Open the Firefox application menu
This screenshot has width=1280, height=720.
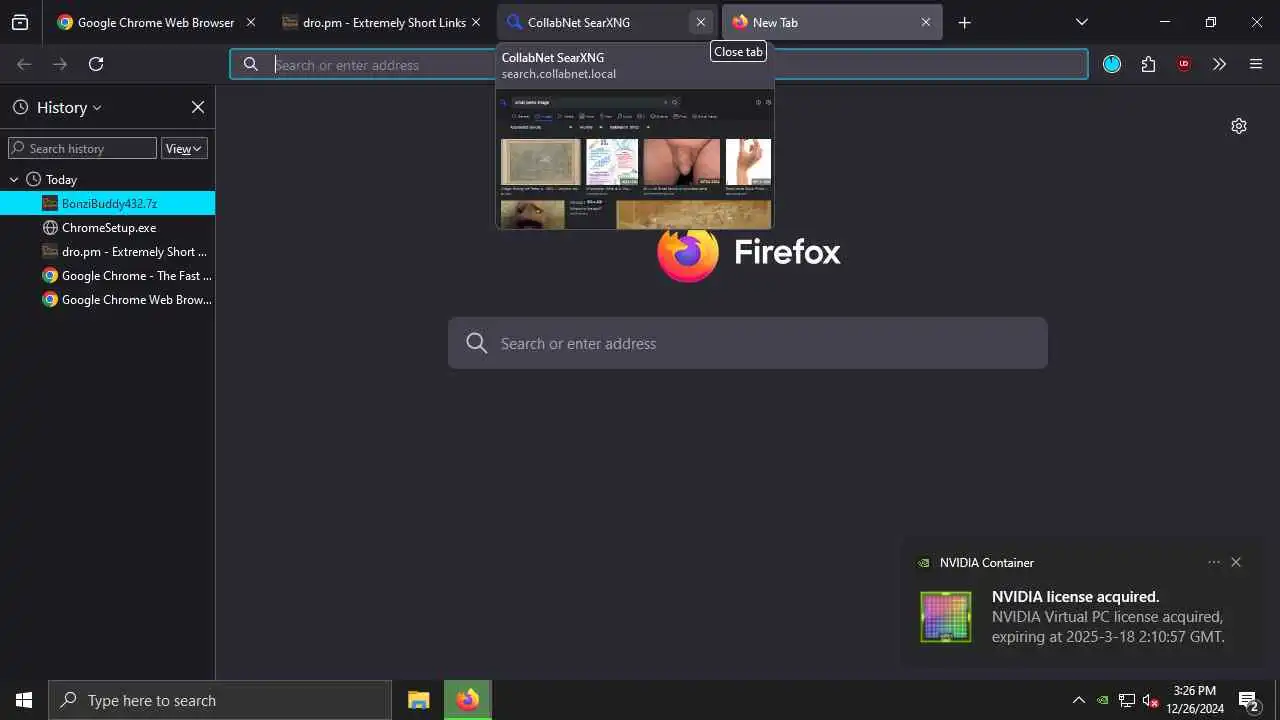[1256, 64]
